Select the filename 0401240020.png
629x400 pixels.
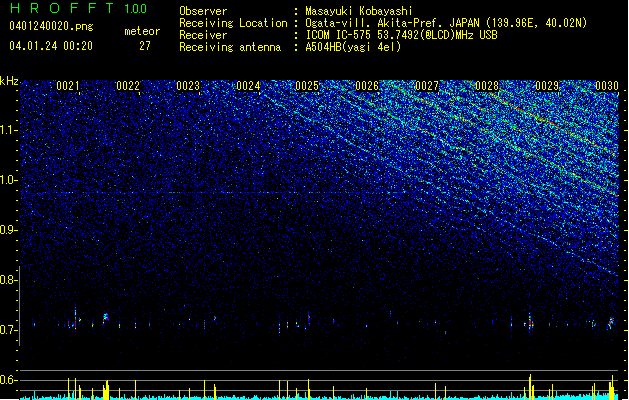(51, 26)
